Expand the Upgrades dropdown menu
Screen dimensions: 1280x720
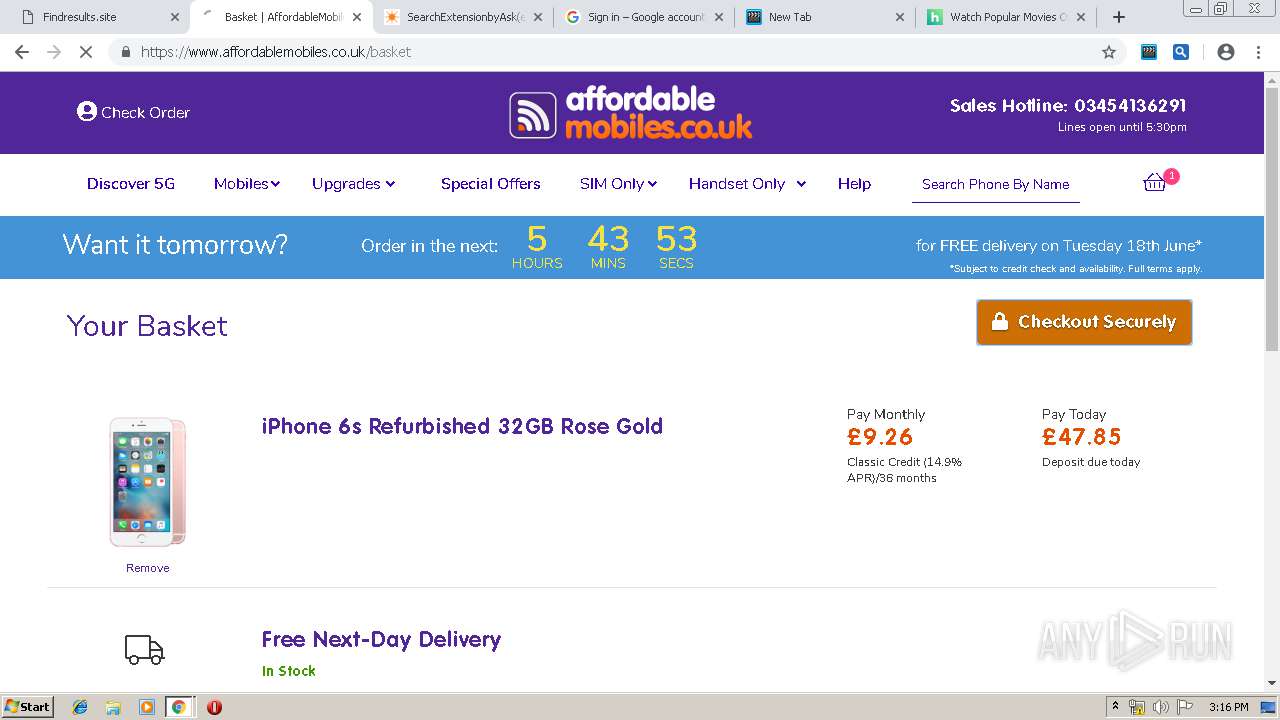click(x=353, y=184)
